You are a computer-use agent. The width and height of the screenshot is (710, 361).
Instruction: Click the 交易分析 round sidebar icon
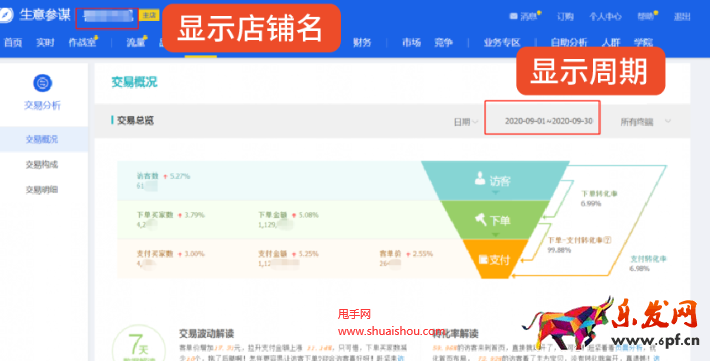[x=43, y=83]
